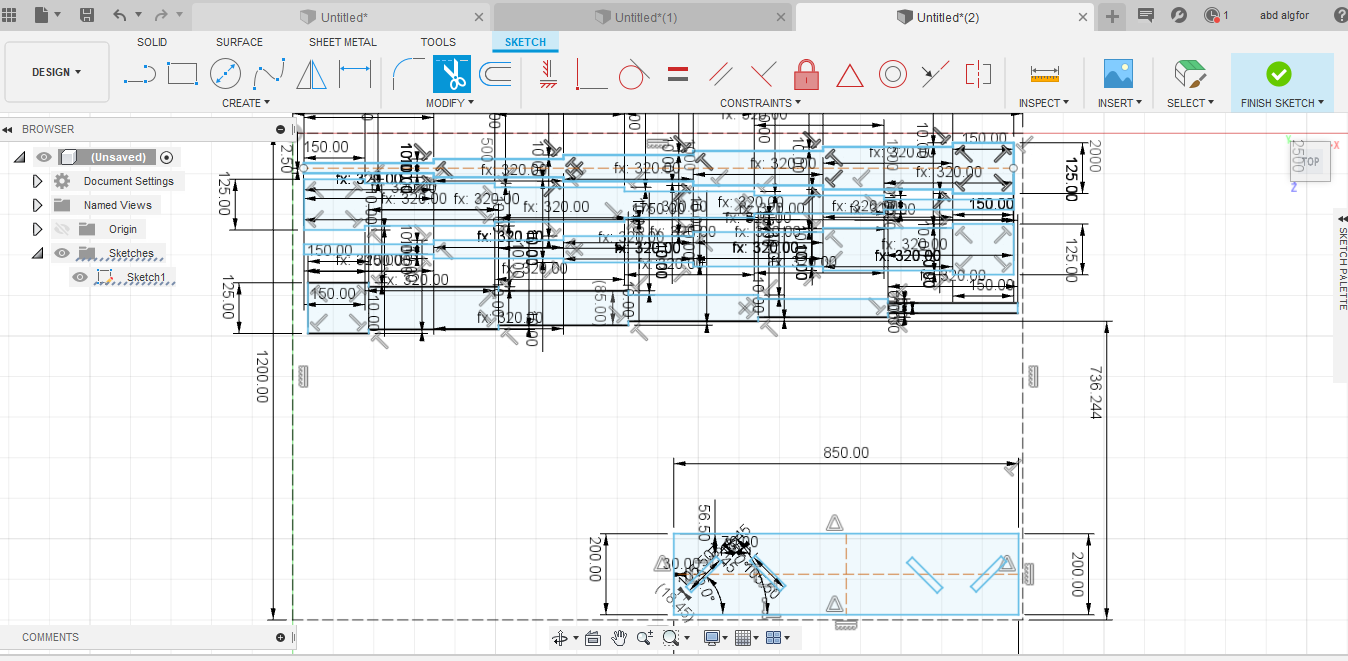Open the CONSTRAINTS dropdown menu
The image size is (1348, 661).
tap(760, 103)
